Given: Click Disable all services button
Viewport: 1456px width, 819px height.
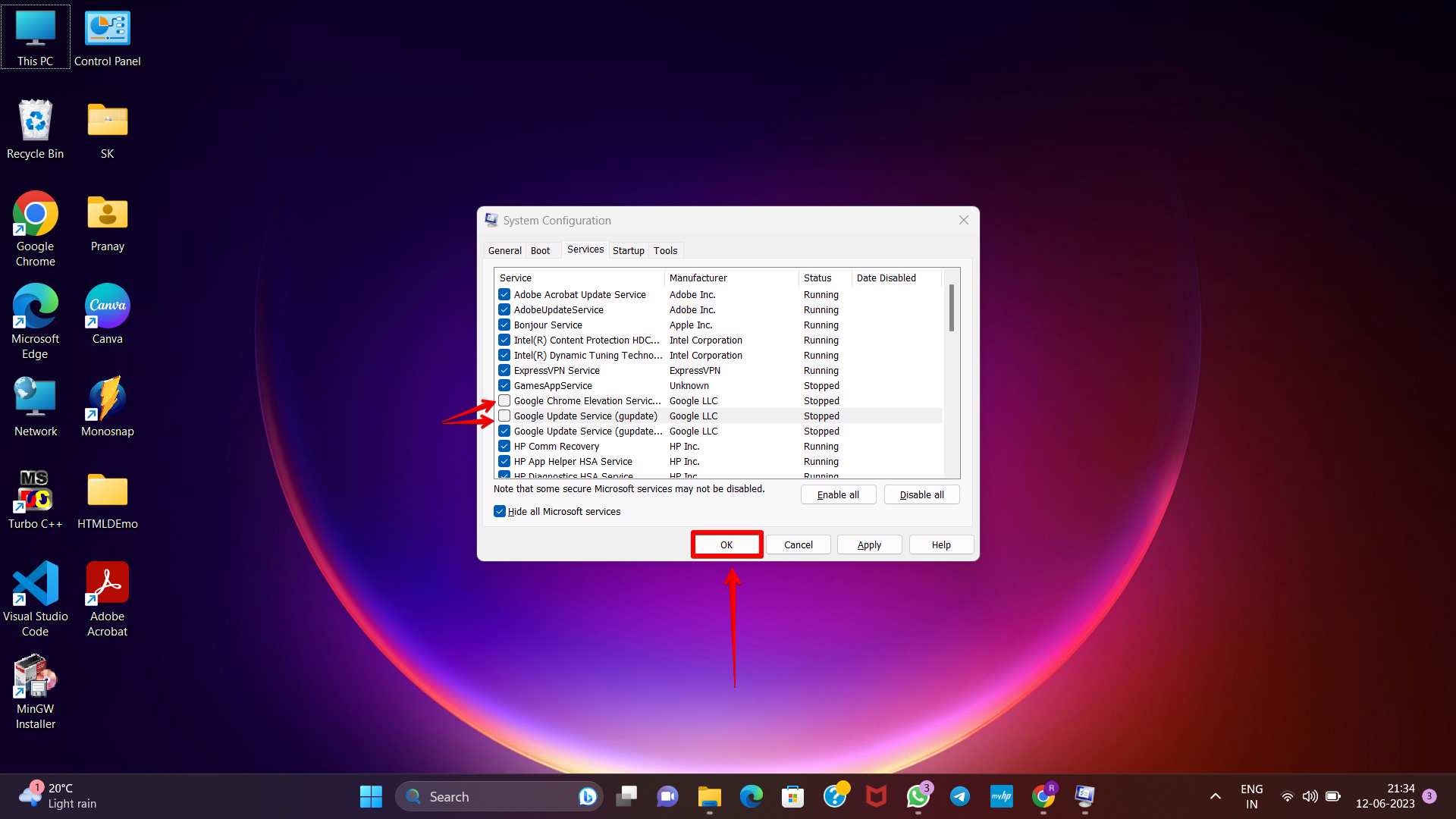Looking at the screenshot, I should 922,494.
